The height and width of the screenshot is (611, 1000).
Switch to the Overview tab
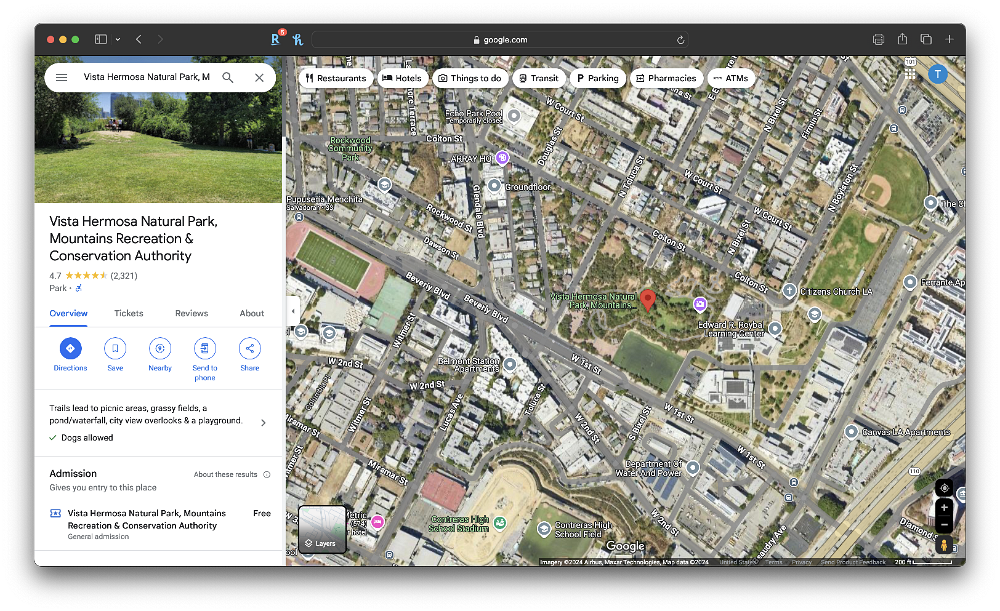68,313
